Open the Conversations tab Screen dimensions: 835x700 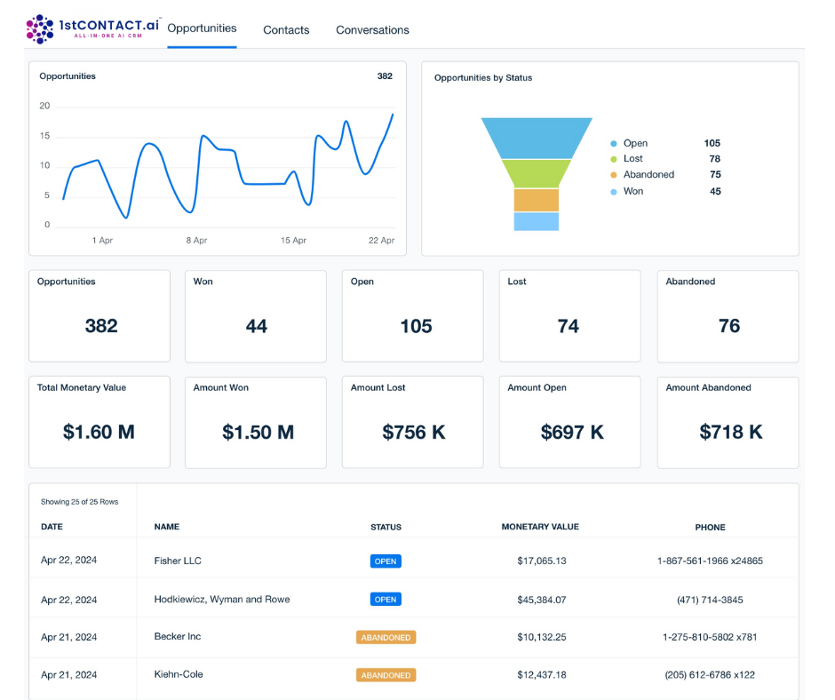pyautogui.click(x=372, y=30)
